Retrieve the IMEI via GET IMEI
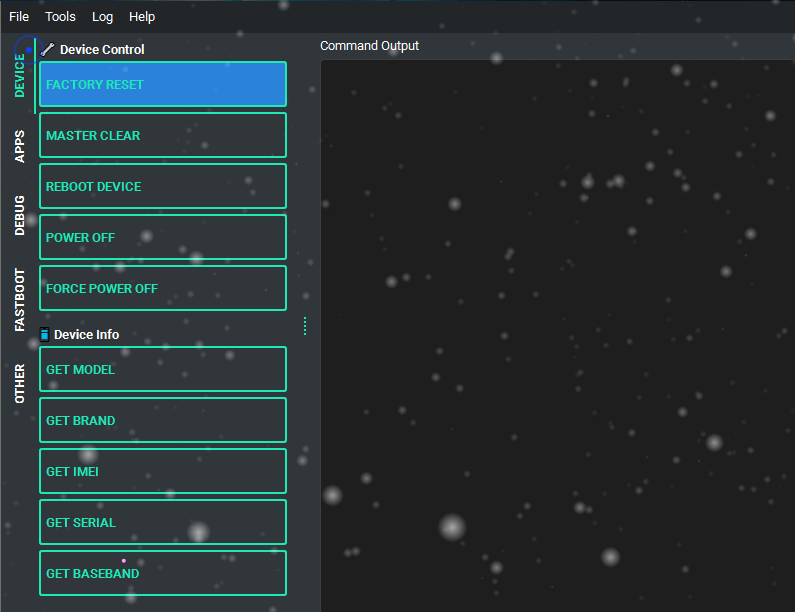Viewport: 795px width, 612px height. tap(163, 471)
